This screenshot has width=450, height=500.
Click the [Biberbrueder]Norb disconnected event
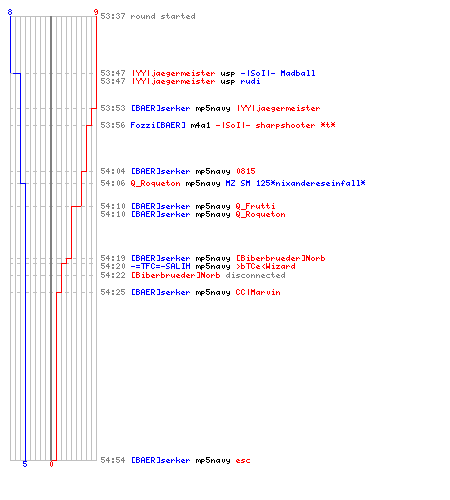193,275
